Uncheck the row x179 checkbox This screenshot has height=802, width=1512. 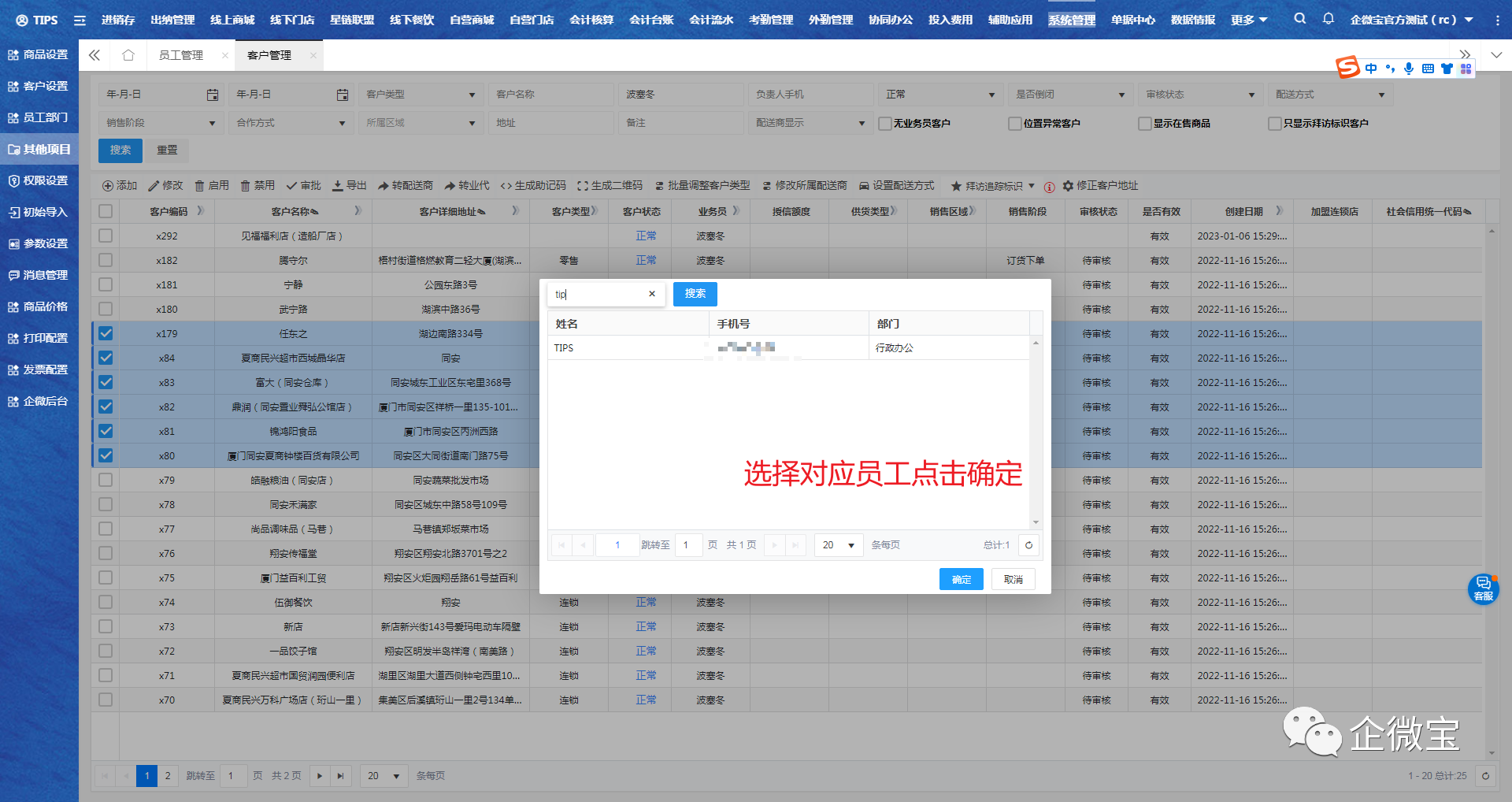[106, 333]
